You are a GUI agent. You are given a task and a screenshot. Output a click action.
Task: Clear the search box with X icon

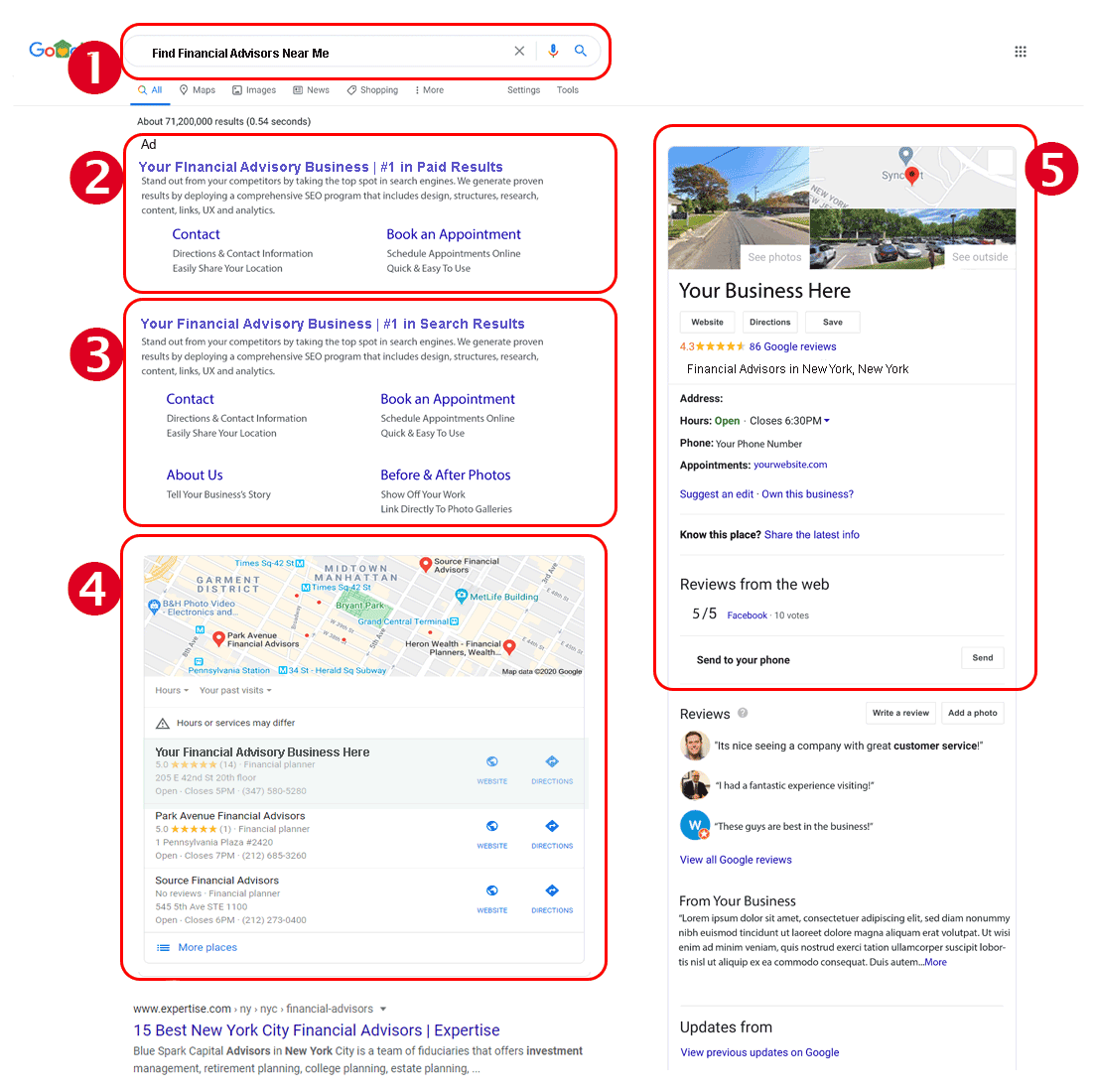tap(519, 51)
